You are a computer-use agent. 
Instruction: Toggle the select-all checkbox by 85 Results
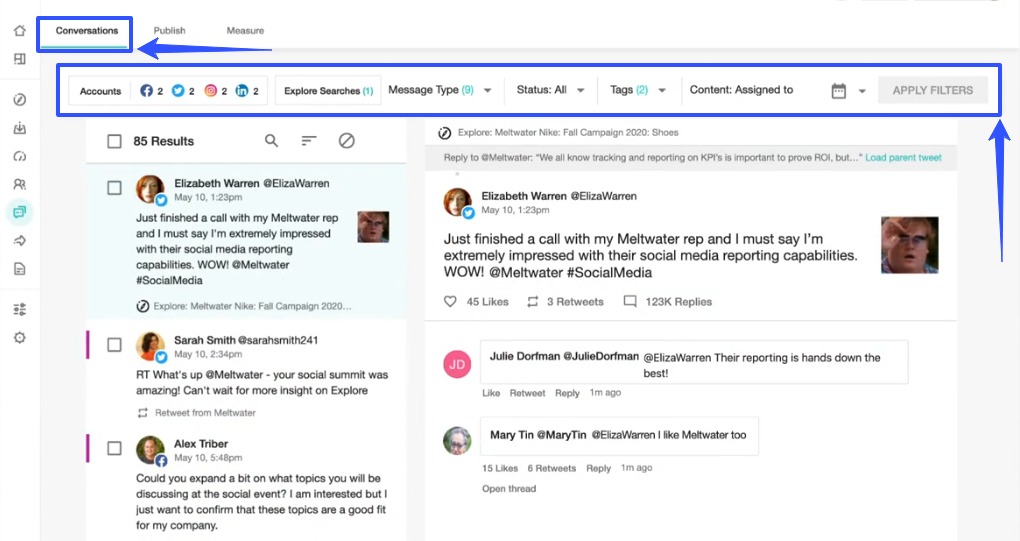point(114,142)
